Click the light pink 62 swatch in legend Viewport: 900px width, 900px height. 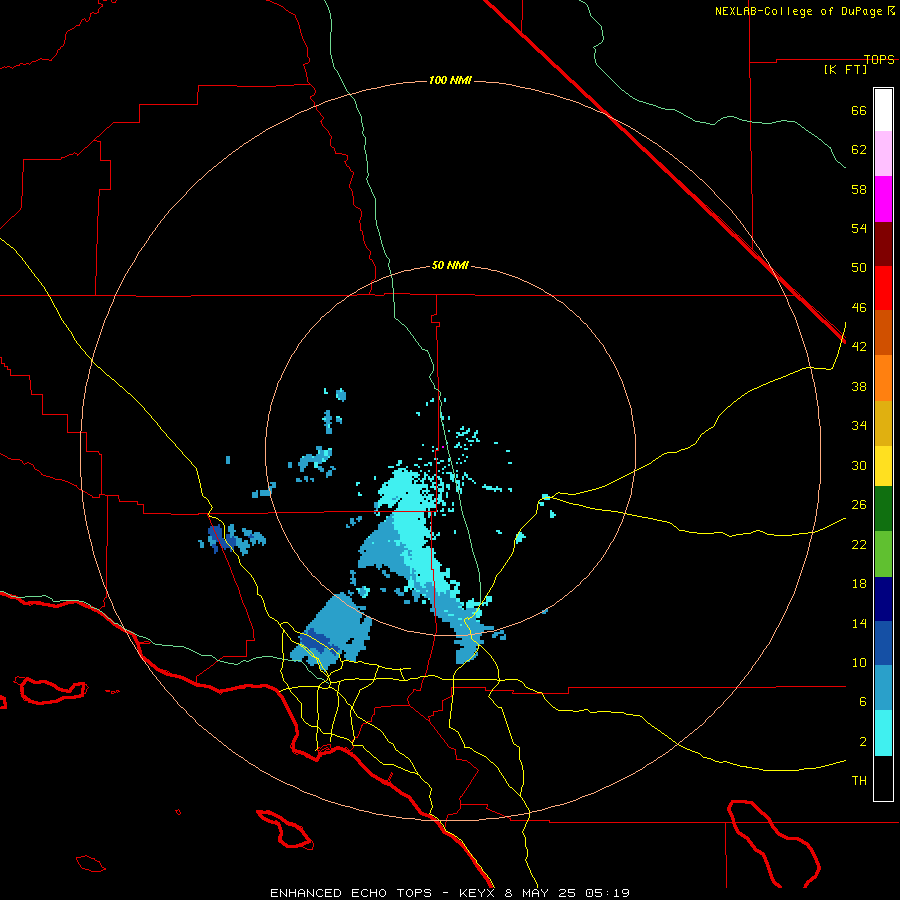pos(883,153)
